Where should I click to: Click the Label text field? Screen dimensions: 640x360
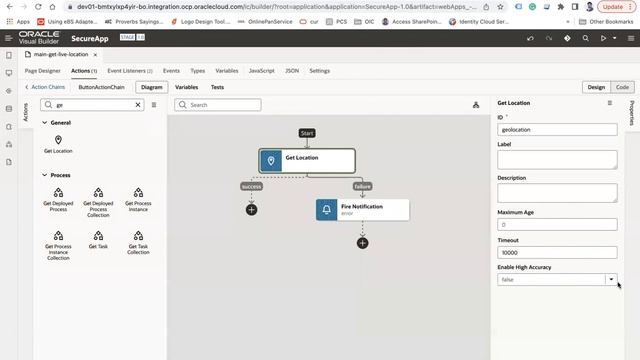557,160
